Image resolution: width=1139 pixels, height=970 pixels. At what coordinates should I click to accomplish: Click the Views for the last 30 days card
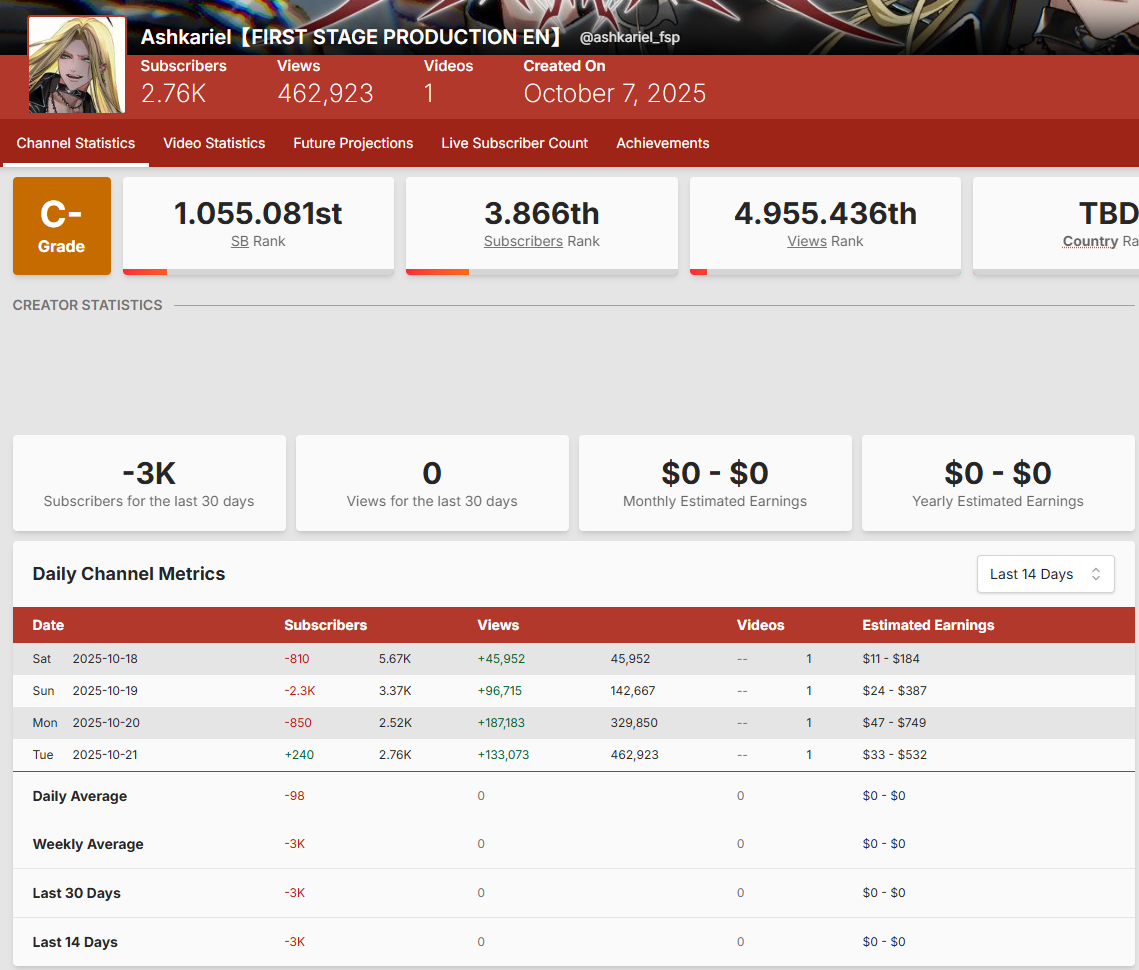coord(432,483)
